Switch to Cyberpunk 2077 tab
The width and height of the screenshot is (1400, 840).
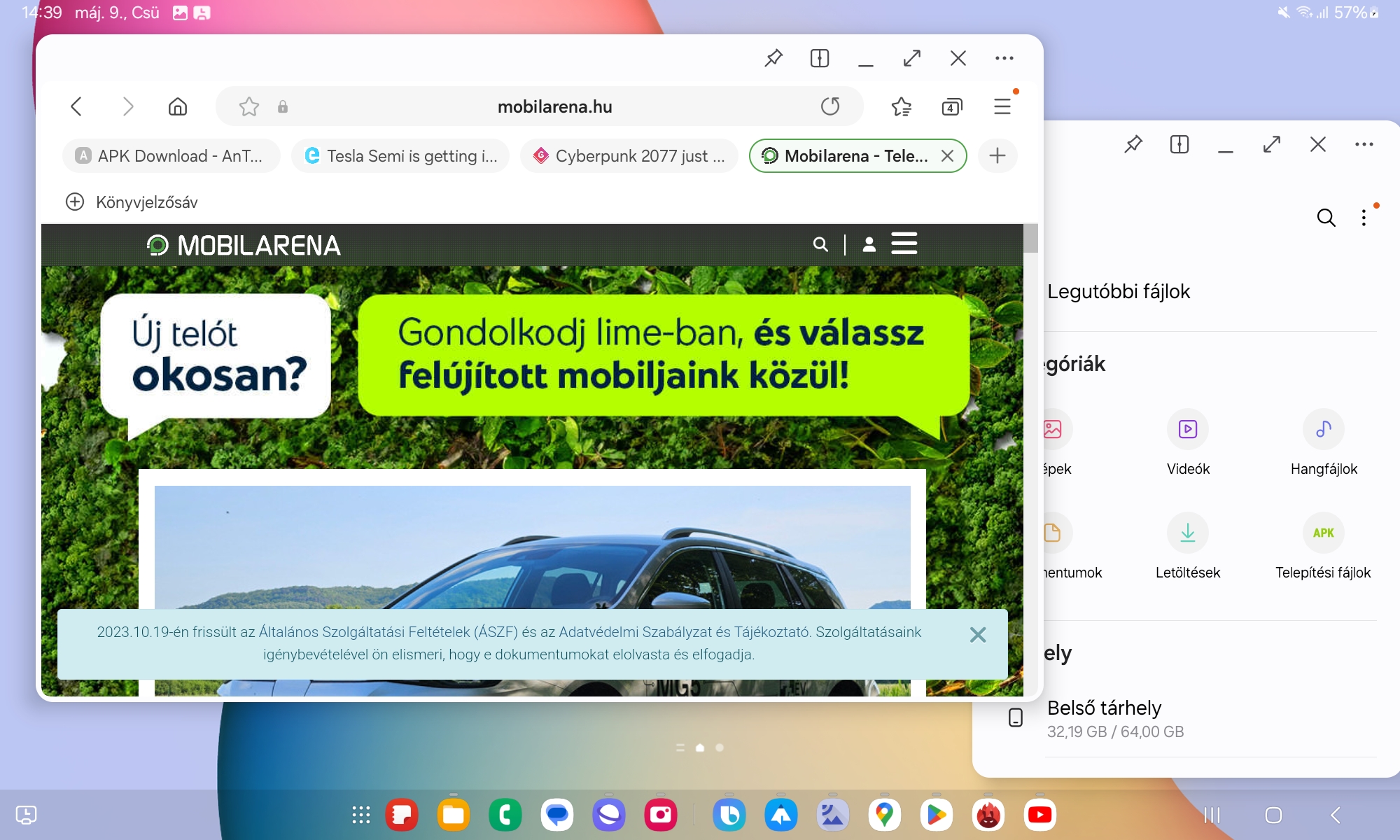629,155
